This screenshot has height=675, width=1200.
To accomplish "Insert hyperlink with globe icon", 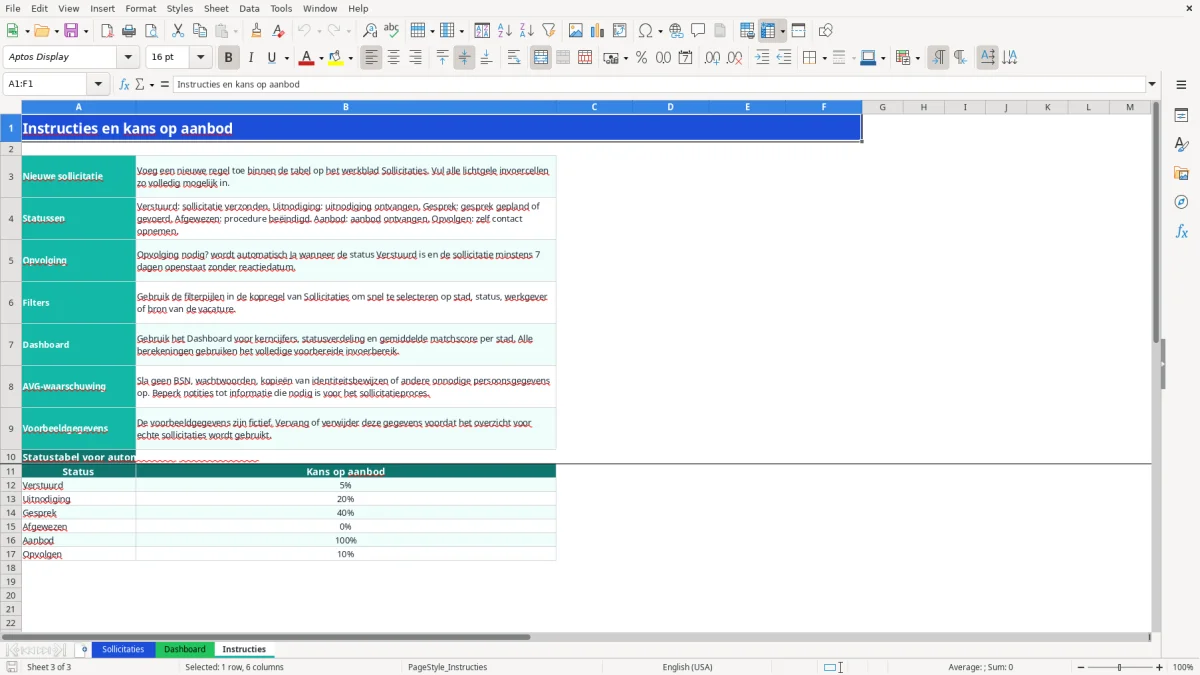I will 677,31.
